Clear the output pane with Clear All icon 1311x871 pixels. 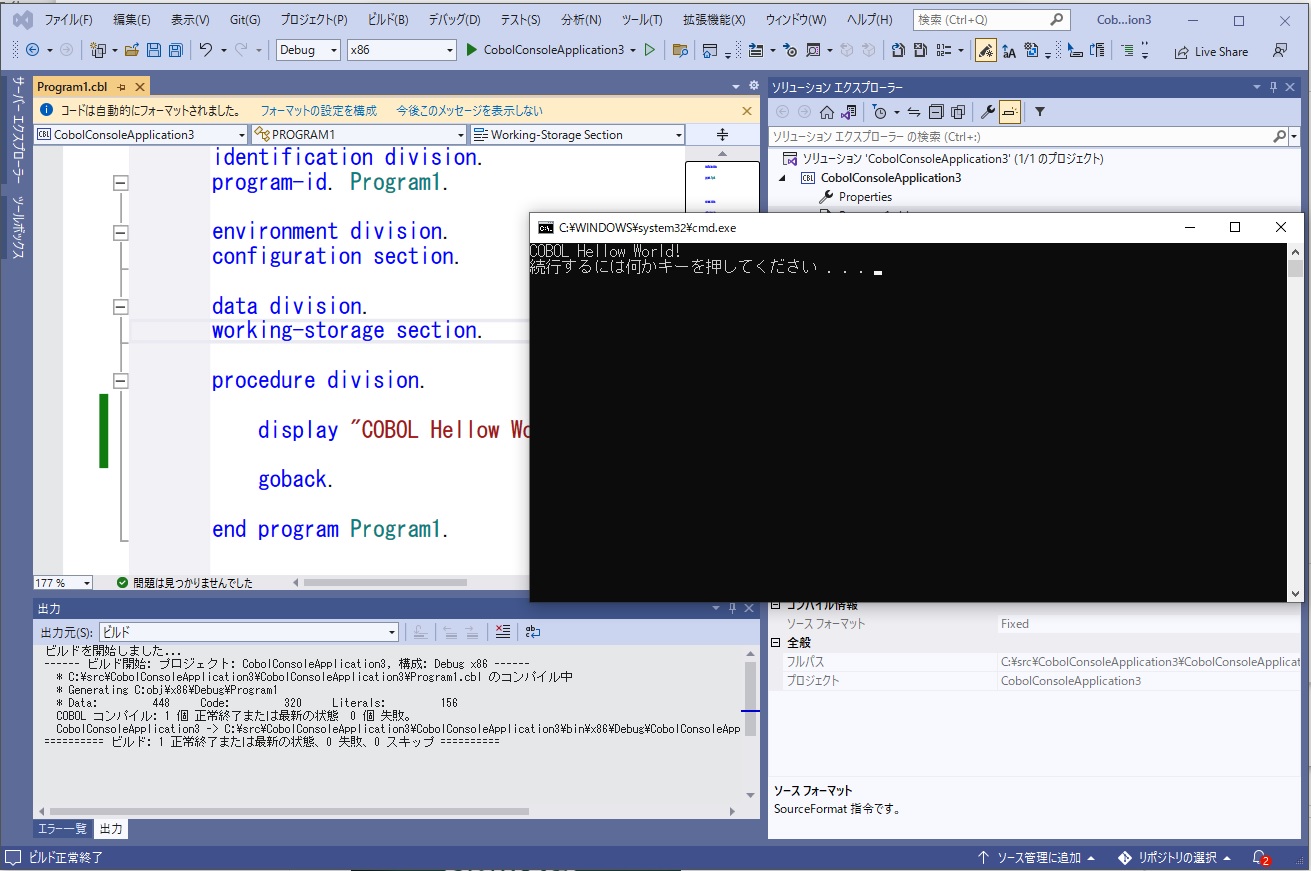(x=502, y=632)
